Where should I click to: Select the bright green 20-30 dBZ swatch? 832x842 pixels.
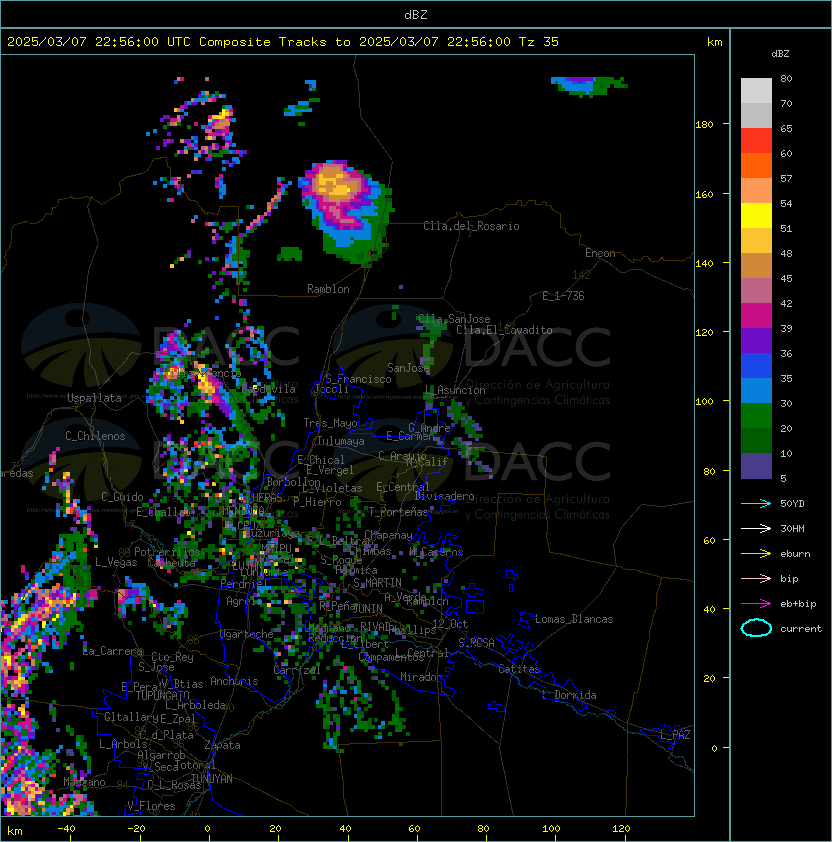(756, 416)
